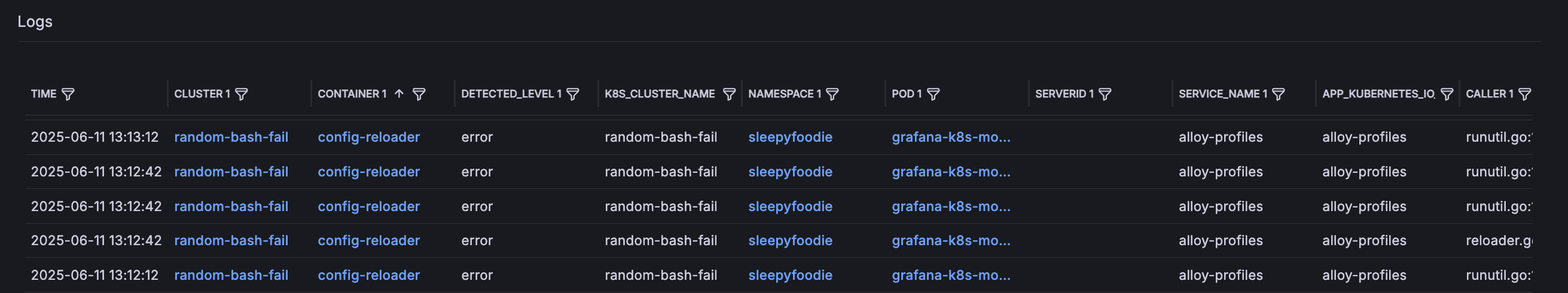1568x293 pixels.
Task: Click the NAMESPACE column filter icon
Action: (x=832, y=94)
